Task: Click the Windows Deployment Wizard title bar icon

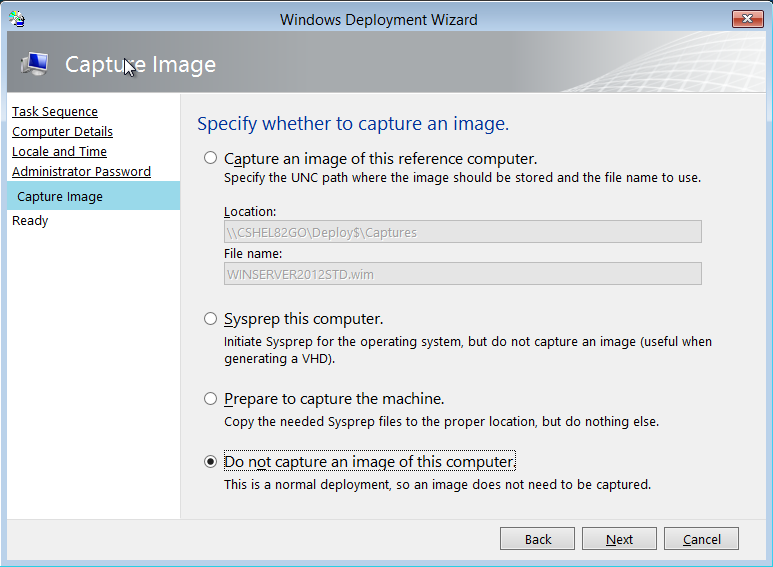Action: 17,18
